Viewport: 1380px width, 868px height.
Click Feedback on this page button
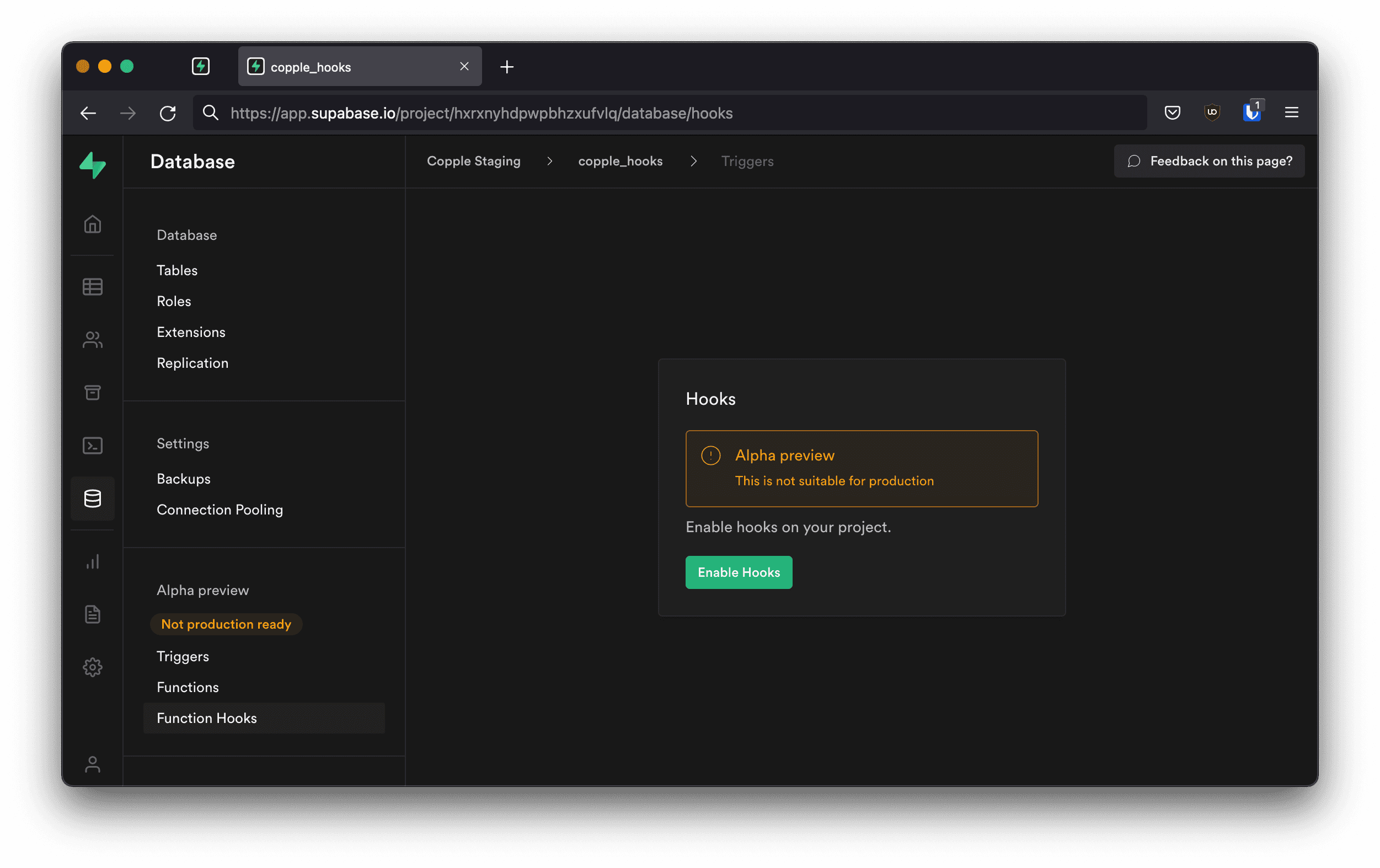1208,161
